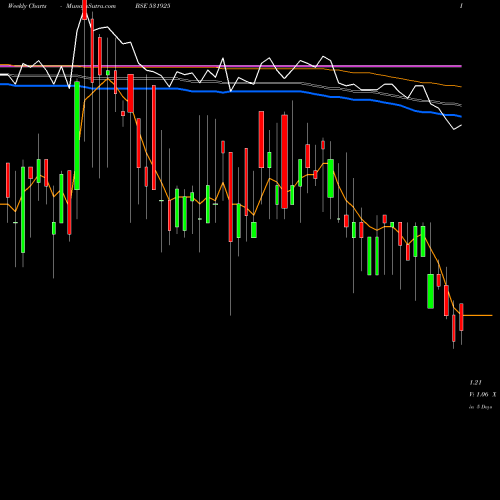Click the volume value text starting with 'V:'
The image size is (500, 500).
(483, 395)
